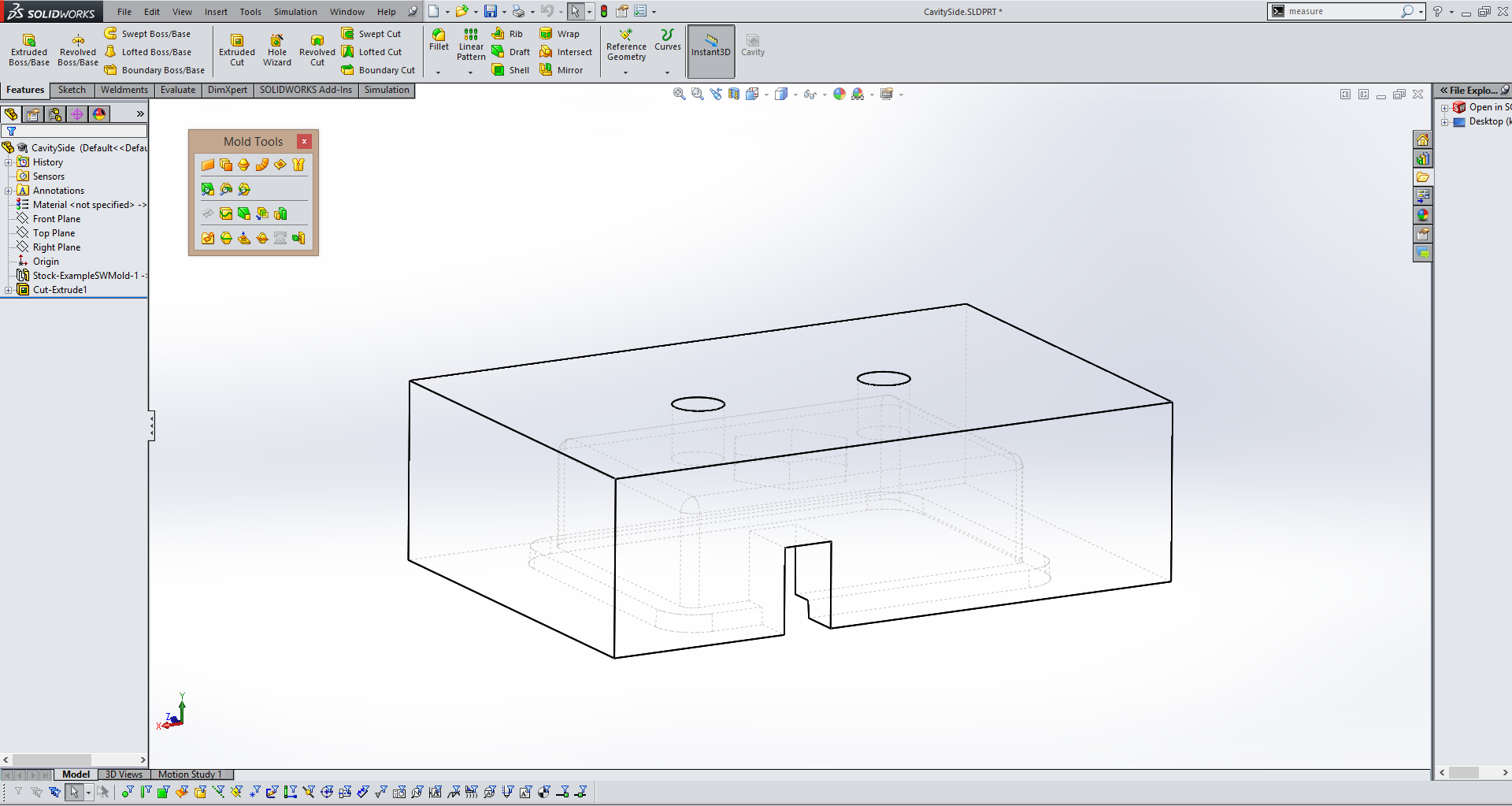Click the Lofted Cut tool
The height and width of the screenshot is (806, 1512).
tap(372, 52)
